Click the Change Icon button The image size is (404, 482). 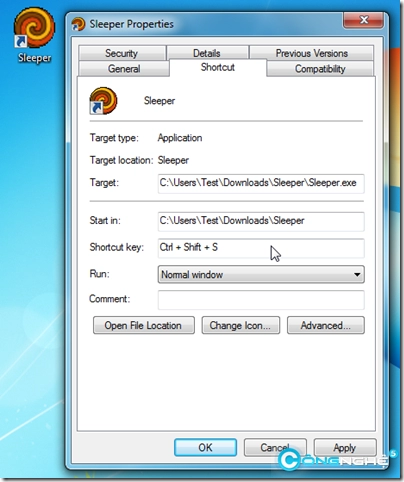(x=241, y=325)
